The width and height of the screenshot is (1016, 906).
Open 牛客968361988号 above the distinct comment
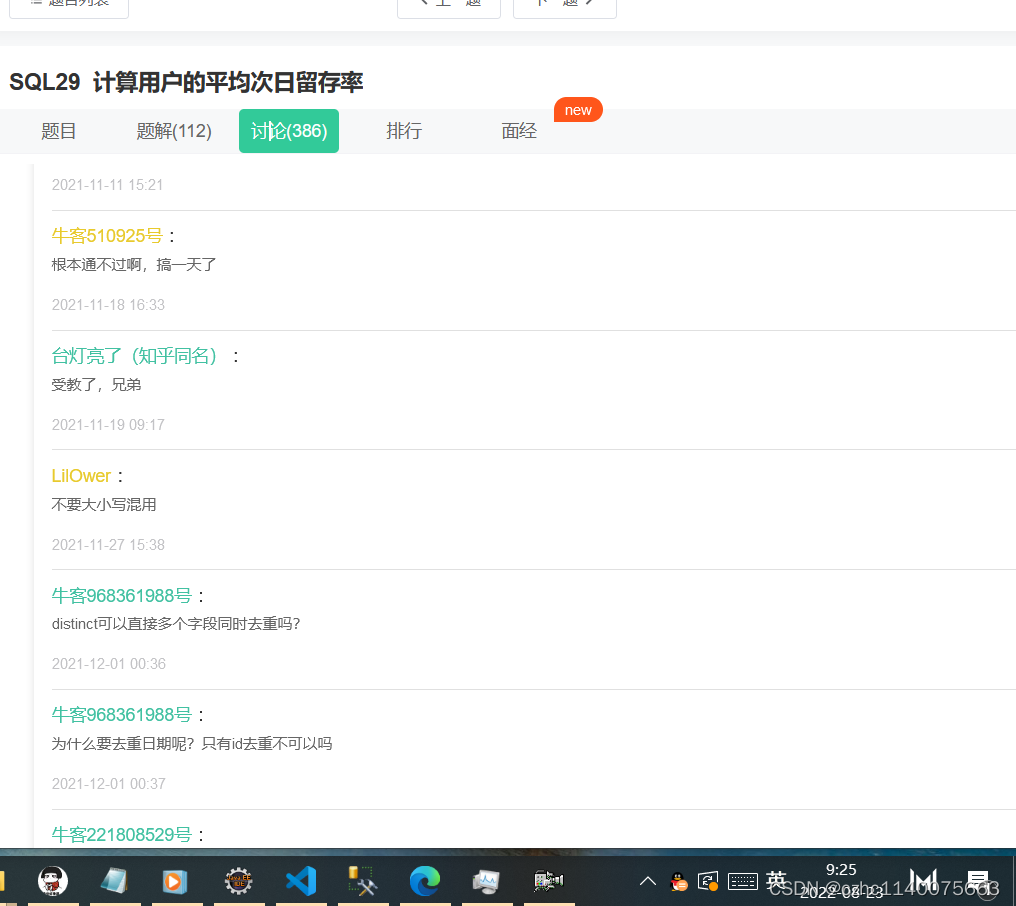[122, 596]
